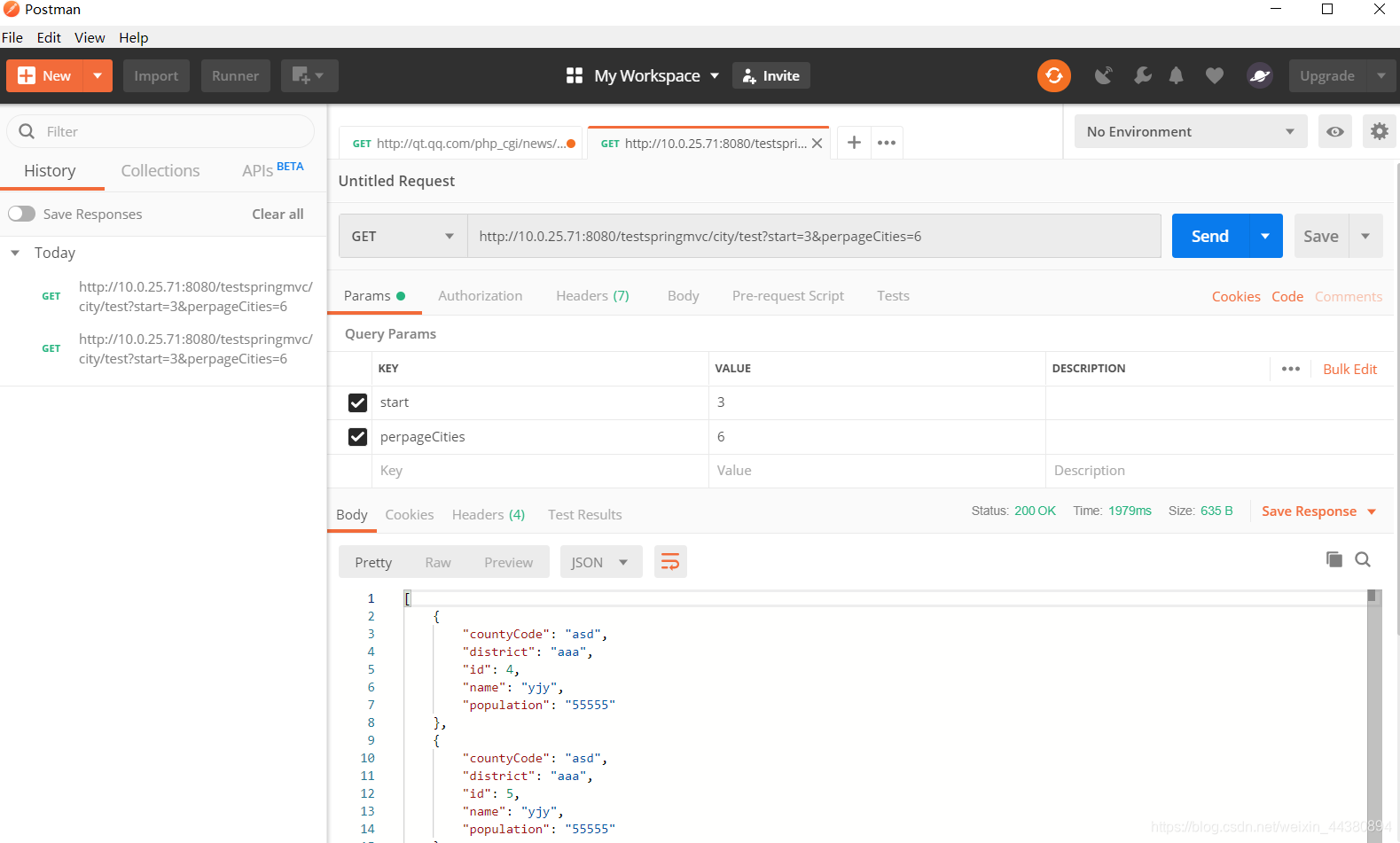
Task: Open the request Cookies link
Action: pos(1236,296)
